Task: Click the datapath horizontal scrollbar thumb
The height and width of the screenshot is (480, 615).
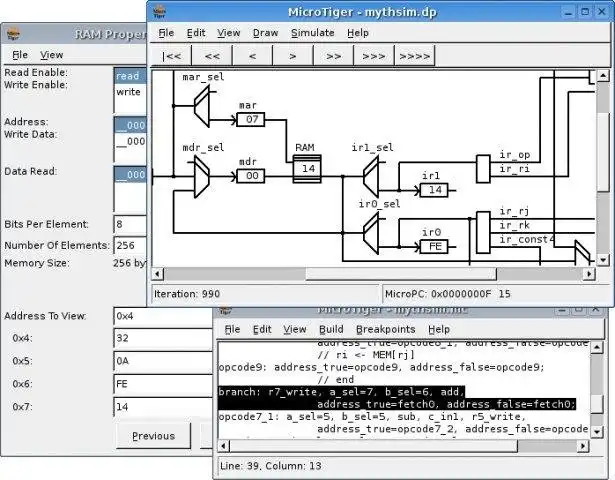Action: 401,273
